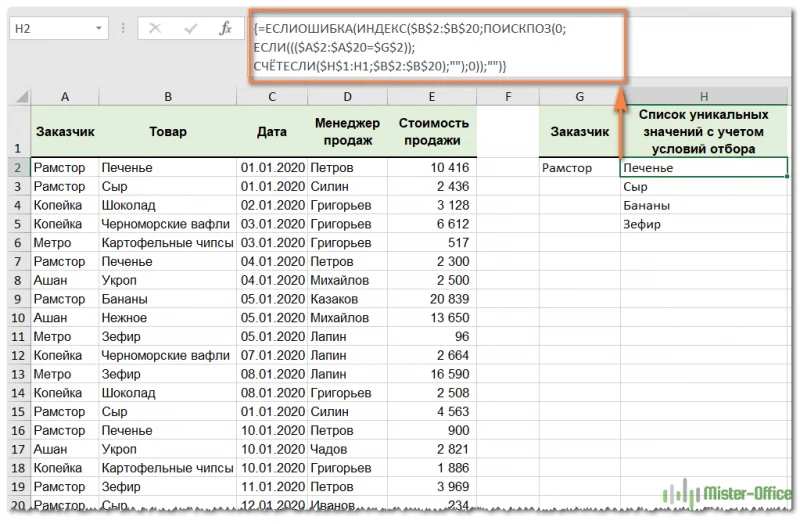
Task: Select row 2 header
Action: point(17,168)
